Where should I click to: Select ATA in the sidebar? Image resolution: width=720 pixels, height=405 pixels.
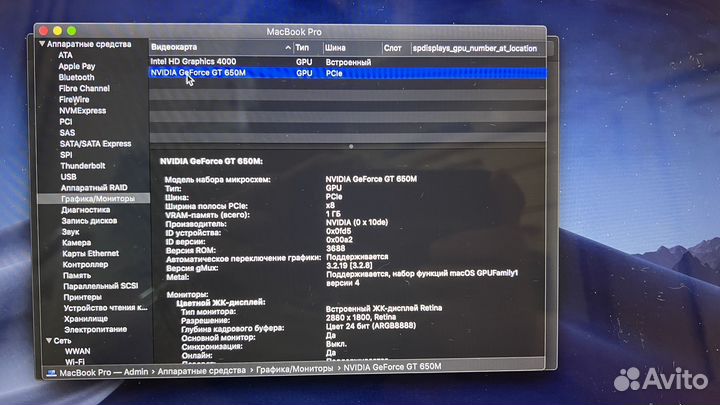[x=65, y=55]
